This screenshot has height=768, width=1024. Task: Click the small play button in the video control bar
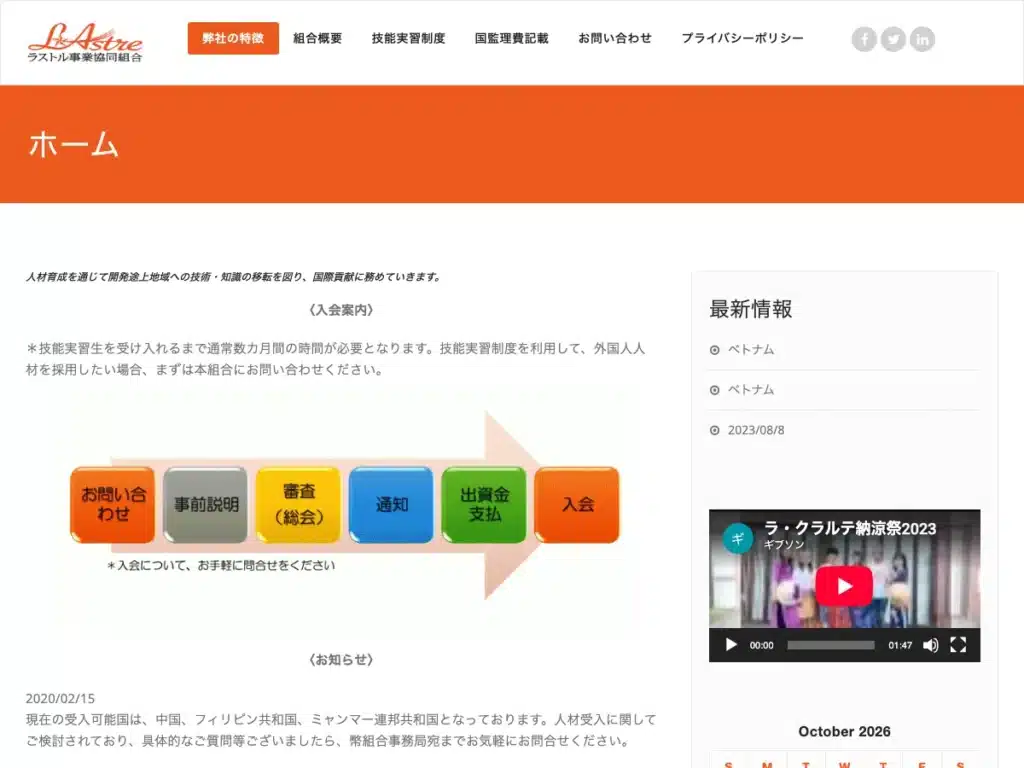pyautogui.click(x=731, y=645)
